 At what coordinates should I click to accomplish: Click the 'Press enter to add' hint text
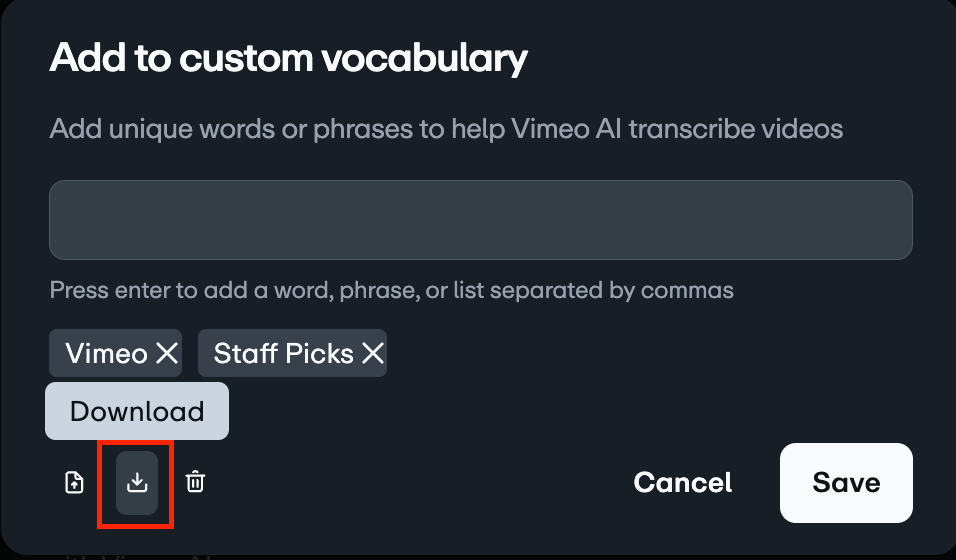(x=392, y=291)
